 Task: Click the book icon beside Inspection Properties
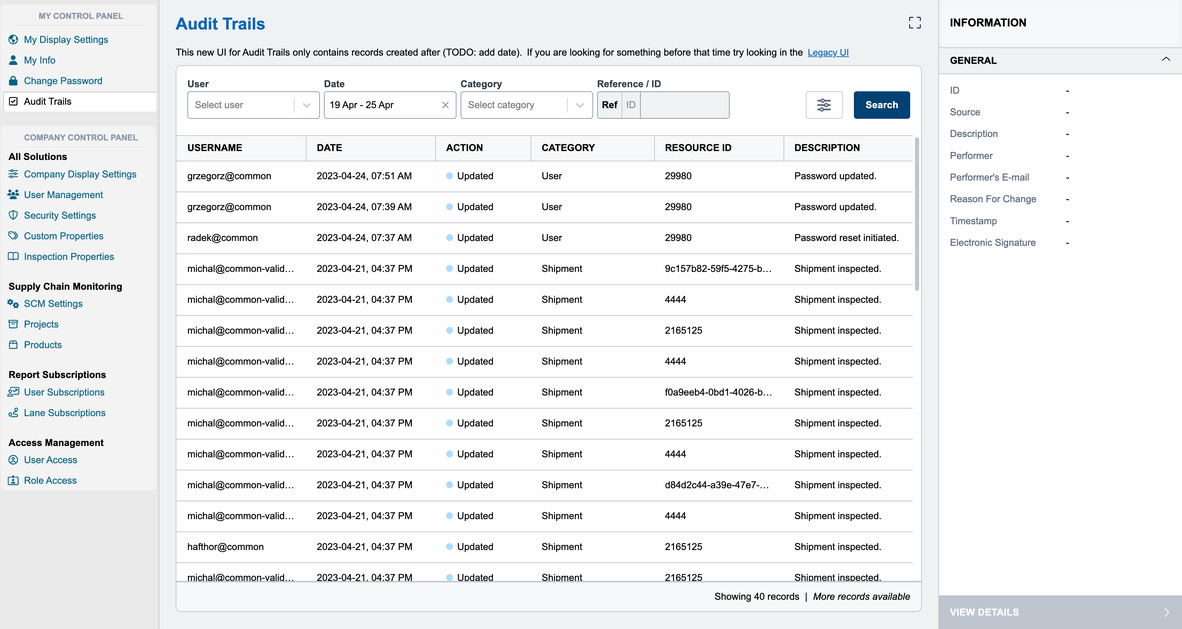point(13,256)
